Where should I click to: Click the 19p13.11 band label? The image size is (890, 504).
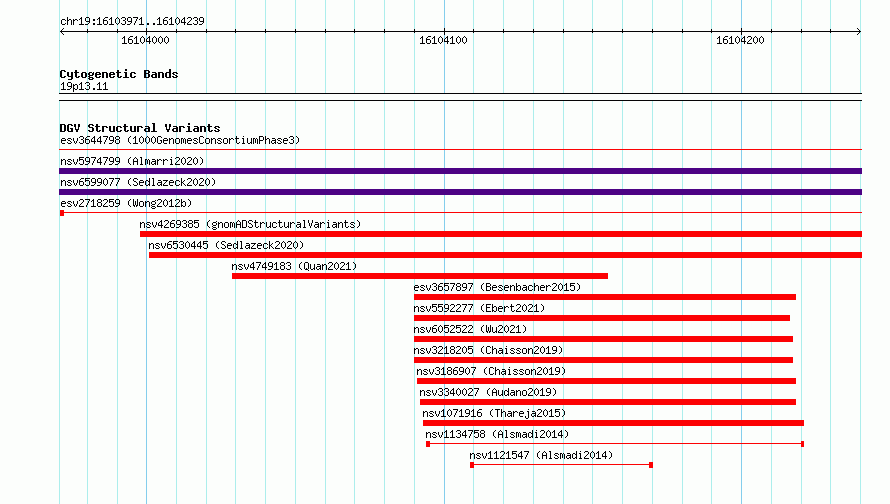[84, 86]
